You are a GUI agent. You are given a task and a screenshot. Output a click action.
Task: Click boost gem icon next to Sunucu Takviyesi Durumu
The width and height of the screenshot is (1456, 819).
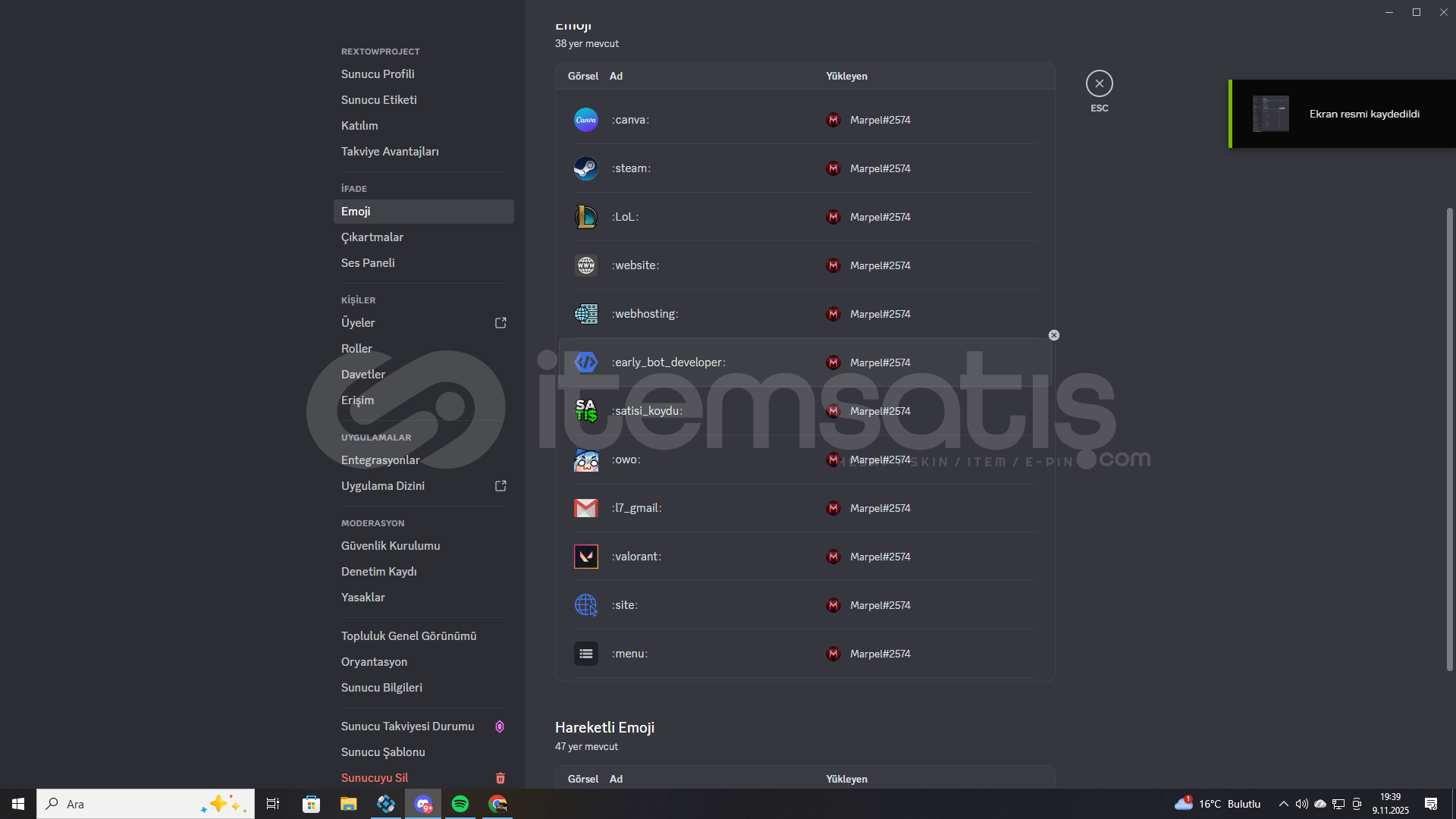tap(500, 726)
